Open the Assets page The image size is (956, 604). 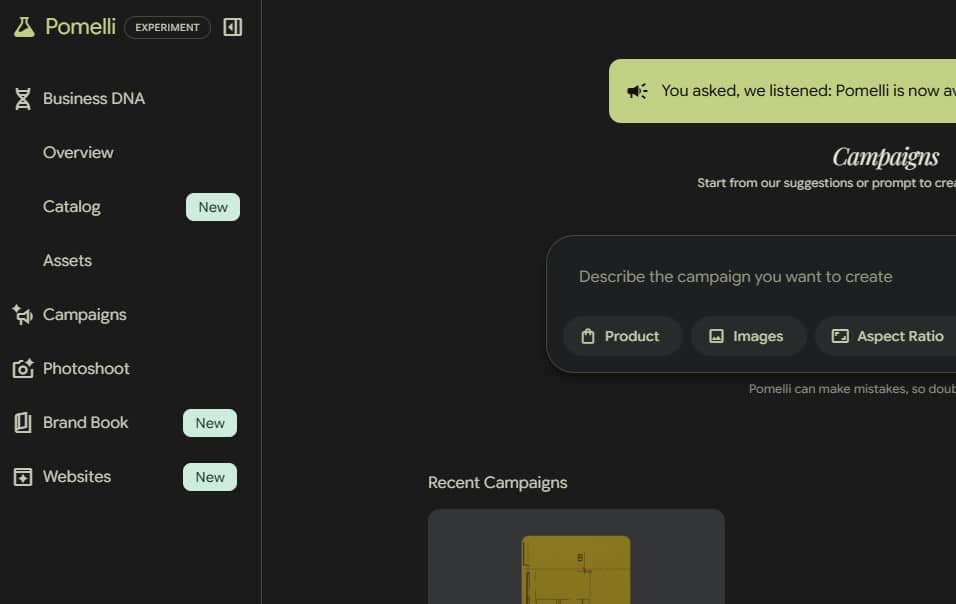[x=67, y=260]
